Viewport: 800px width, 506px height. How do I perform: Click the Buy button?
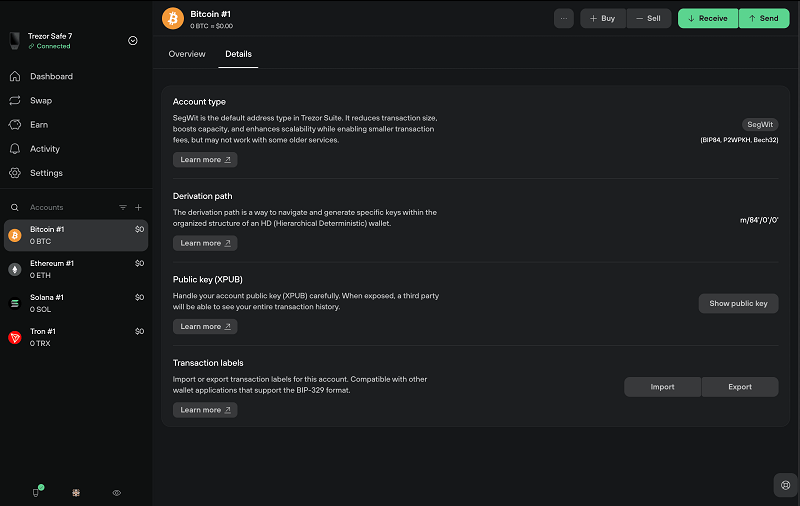click(603, 18)
